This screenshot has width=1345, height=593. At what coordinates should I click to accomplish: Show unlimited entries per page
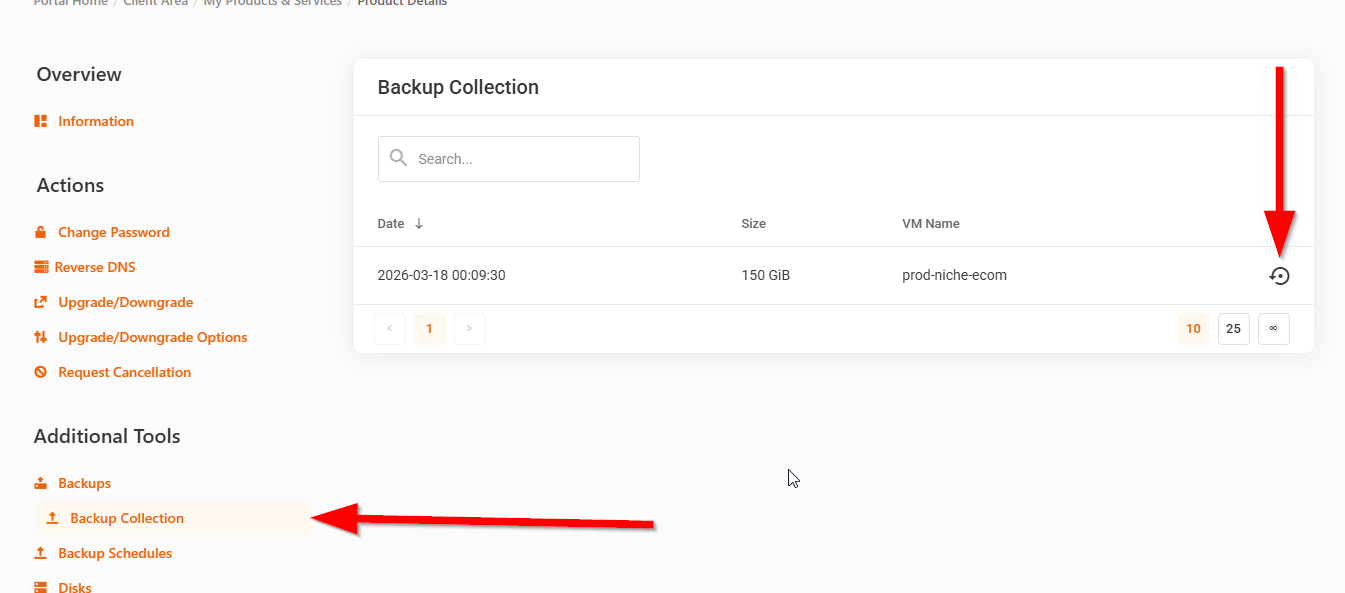coord(1273,329)
